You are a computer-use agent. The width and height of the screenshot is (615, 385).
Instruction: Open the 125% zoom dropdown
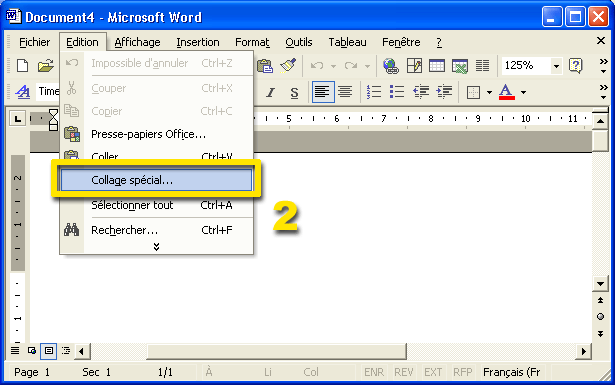coord(556,66)
